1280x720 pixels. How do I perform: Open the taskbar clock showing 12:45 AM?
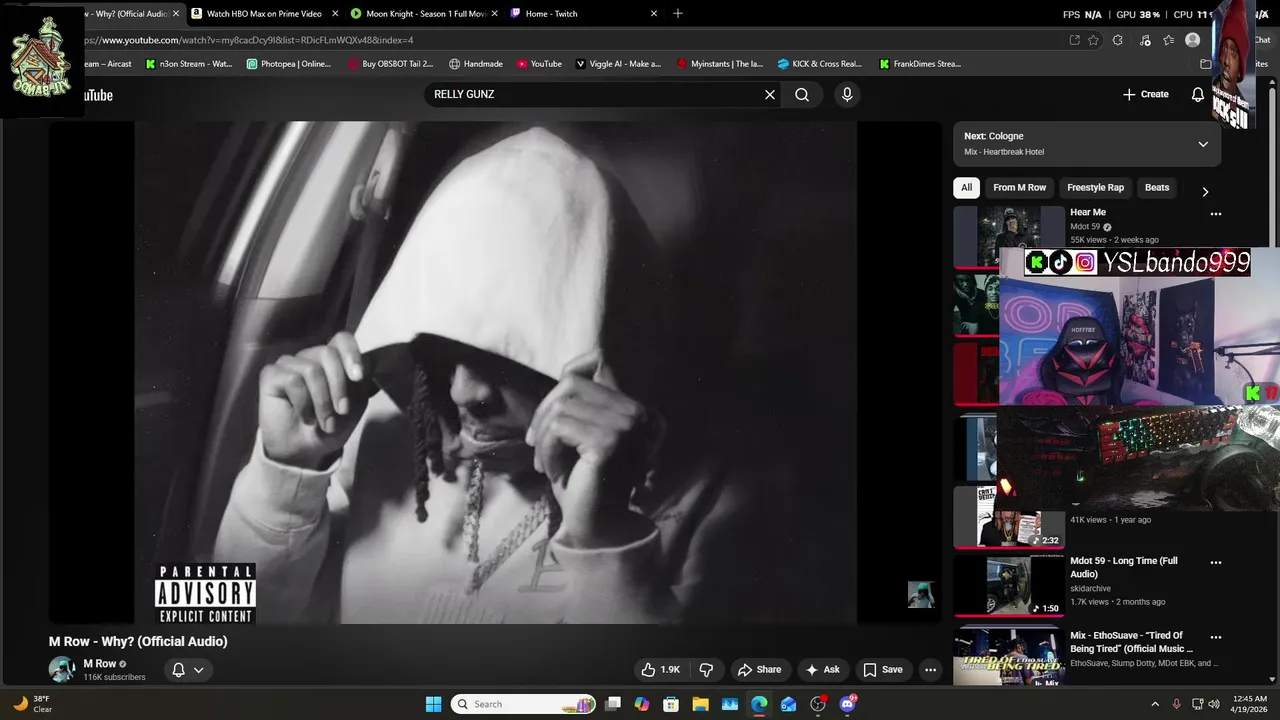coord(1250,704)
